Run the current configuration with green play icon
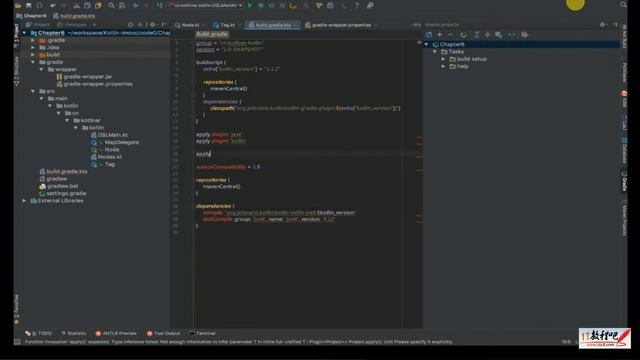 coord(250,5)
